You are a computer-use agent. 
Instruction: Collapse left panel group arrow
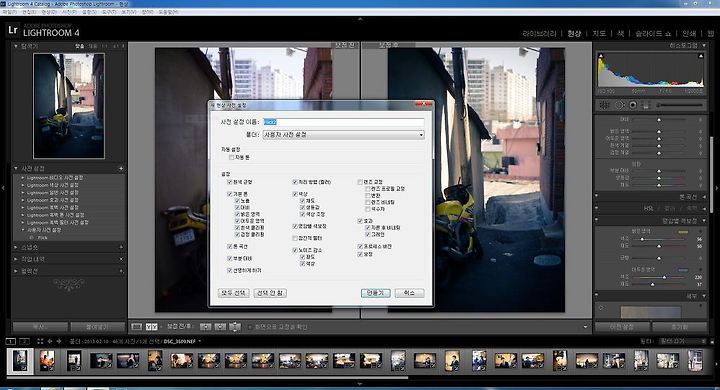click(3, 187)
